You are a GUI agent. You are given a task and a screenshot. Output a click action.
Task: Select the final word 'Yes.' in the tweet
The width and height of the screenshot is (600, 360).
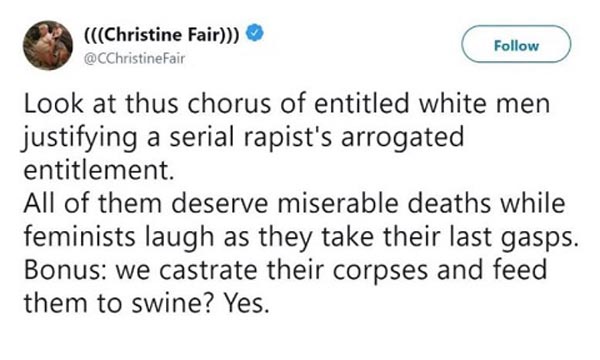point(247,304)
